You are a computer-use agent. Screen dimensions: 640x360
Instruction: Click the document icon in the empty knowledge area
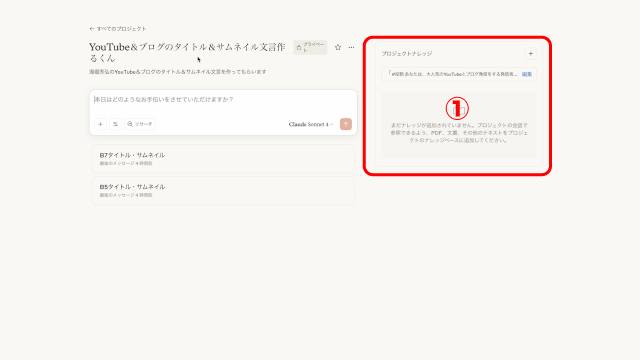tap(459, 110)
